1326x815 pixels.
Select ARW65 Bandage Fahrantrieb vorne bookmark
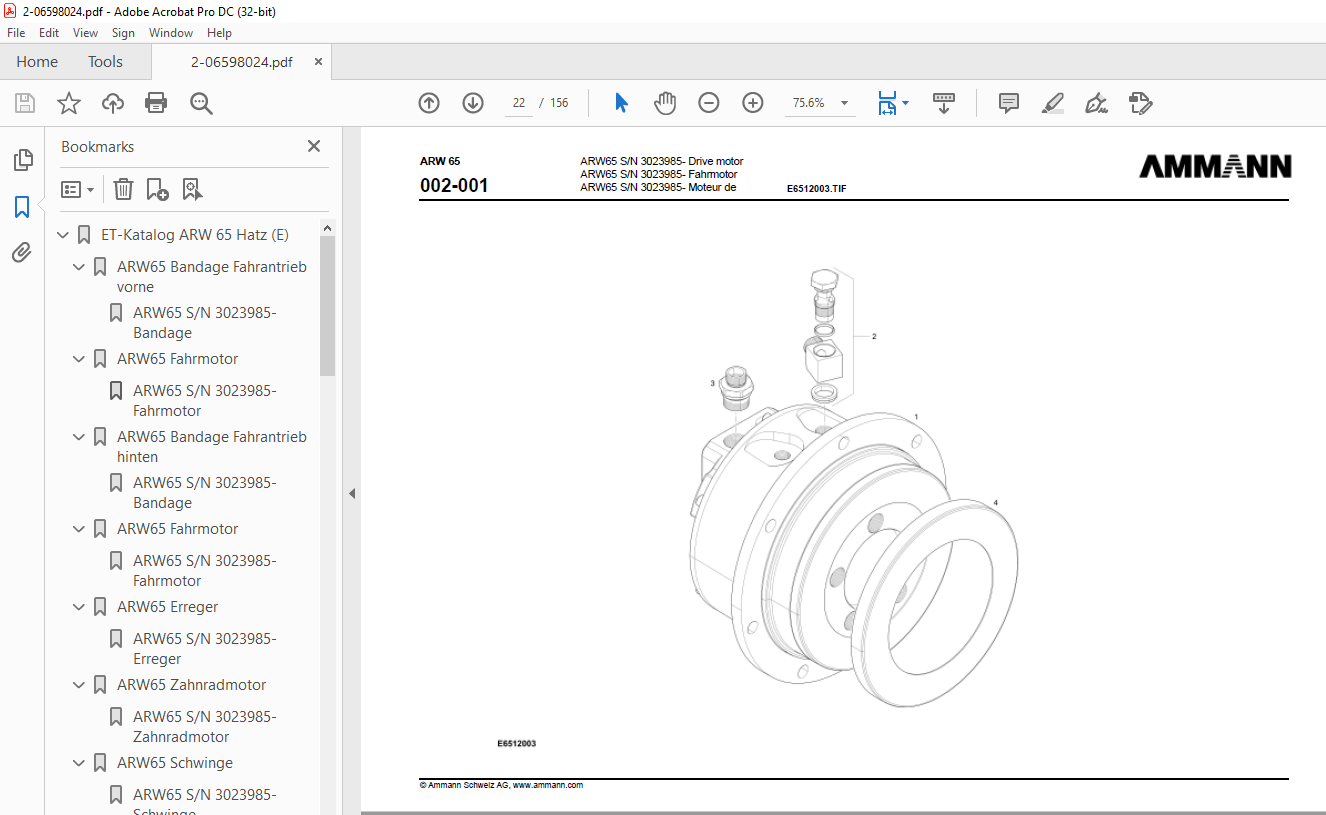[x=212, y=277]
